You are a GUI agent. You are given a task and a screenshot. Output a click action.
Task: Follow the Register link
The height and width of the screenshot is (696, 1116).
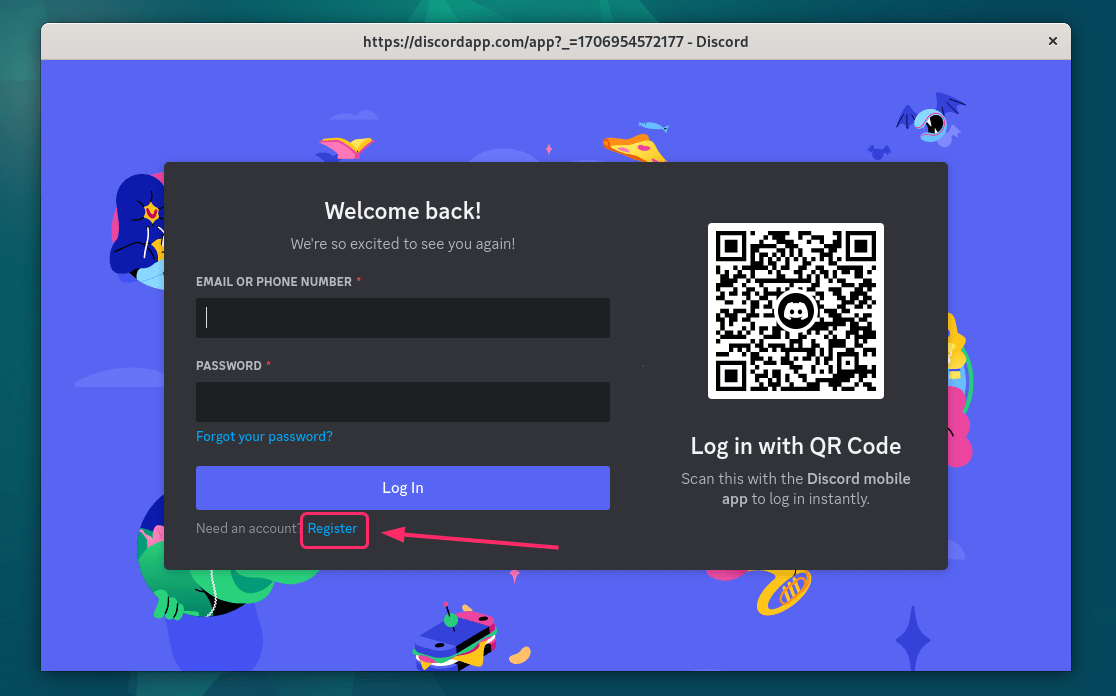coord(332,529)
